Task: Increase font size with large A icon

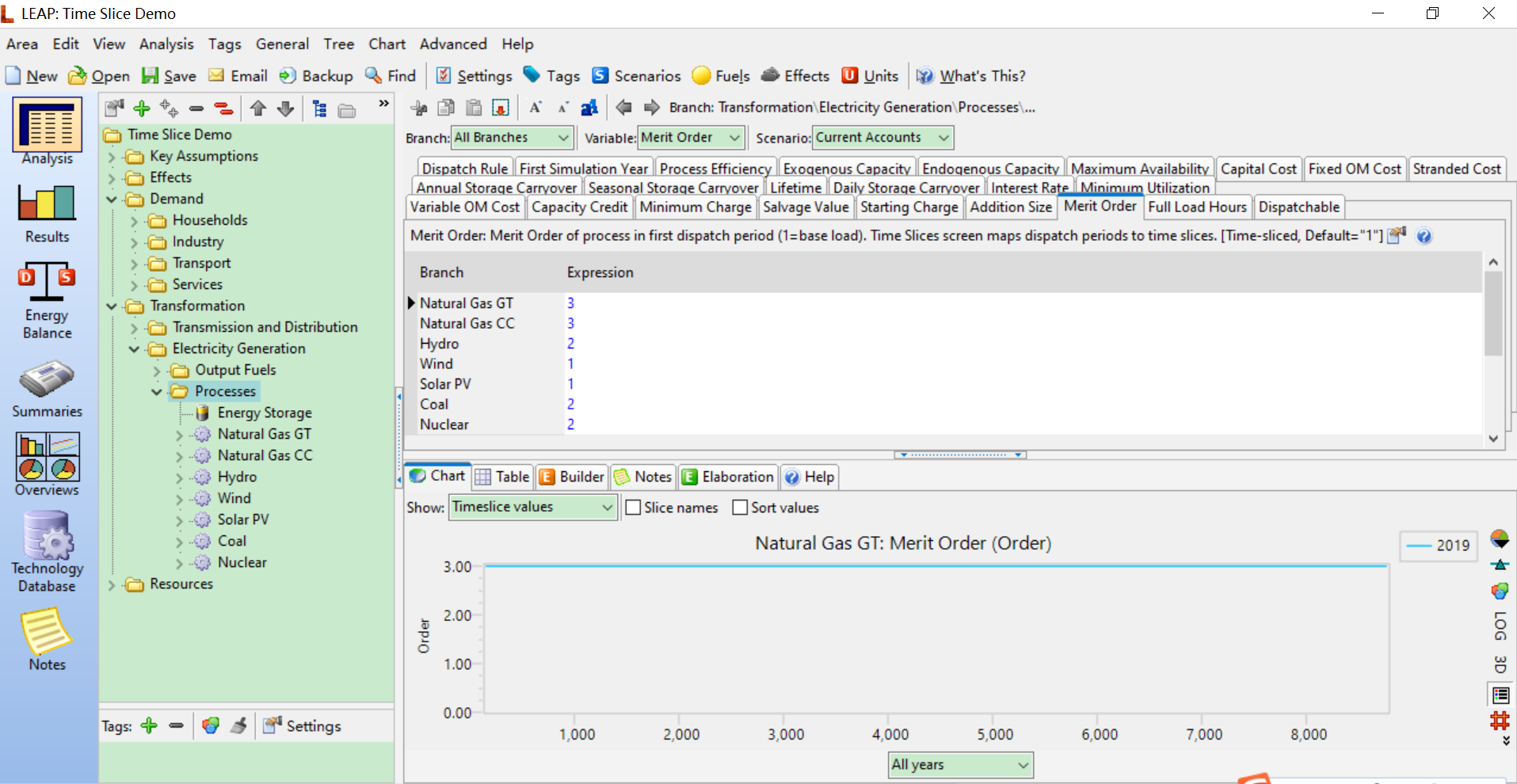Action: tap(536, 108)
